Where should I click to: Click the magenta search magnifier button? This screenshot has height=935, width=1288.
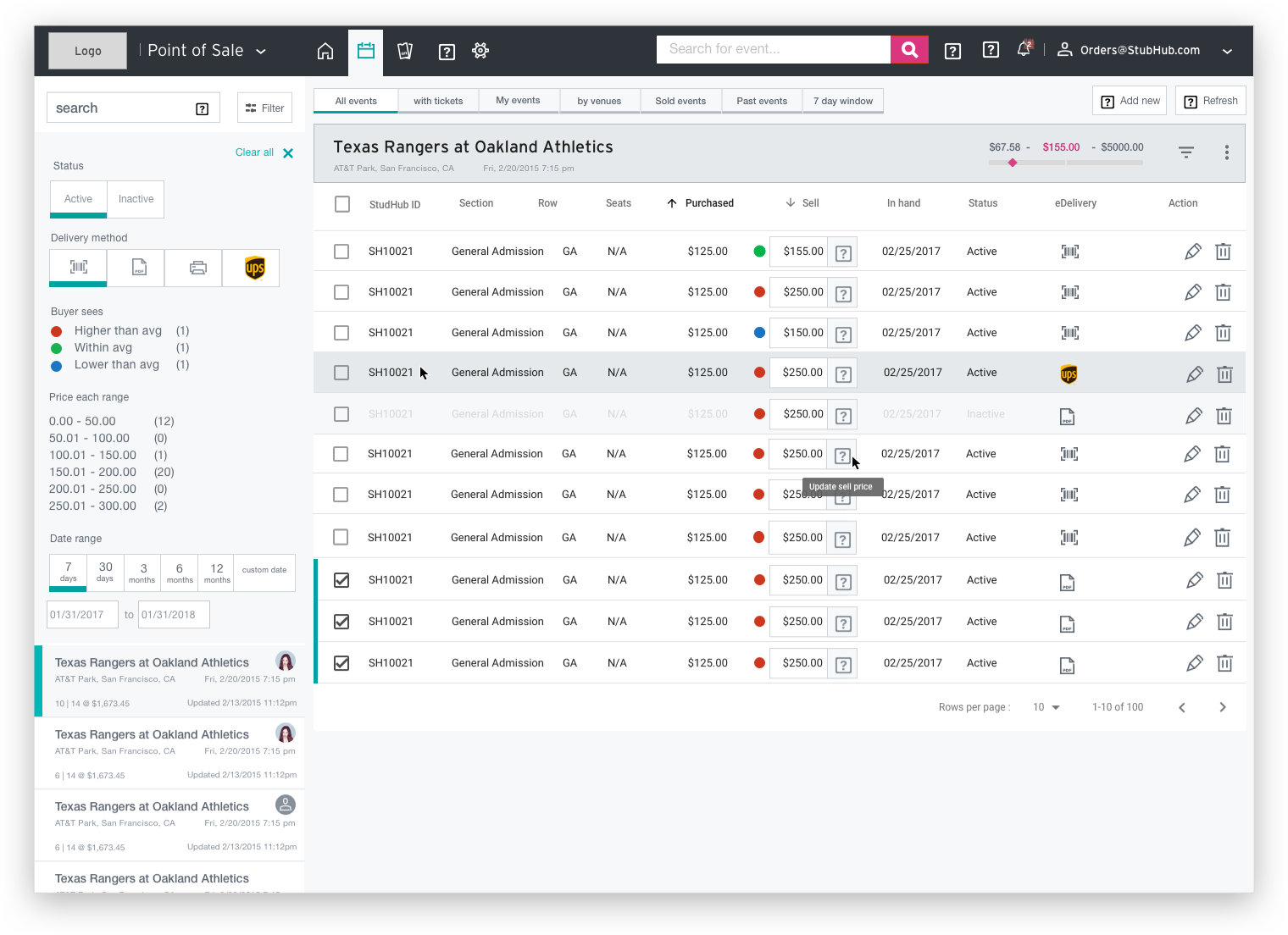click(909, 49)
